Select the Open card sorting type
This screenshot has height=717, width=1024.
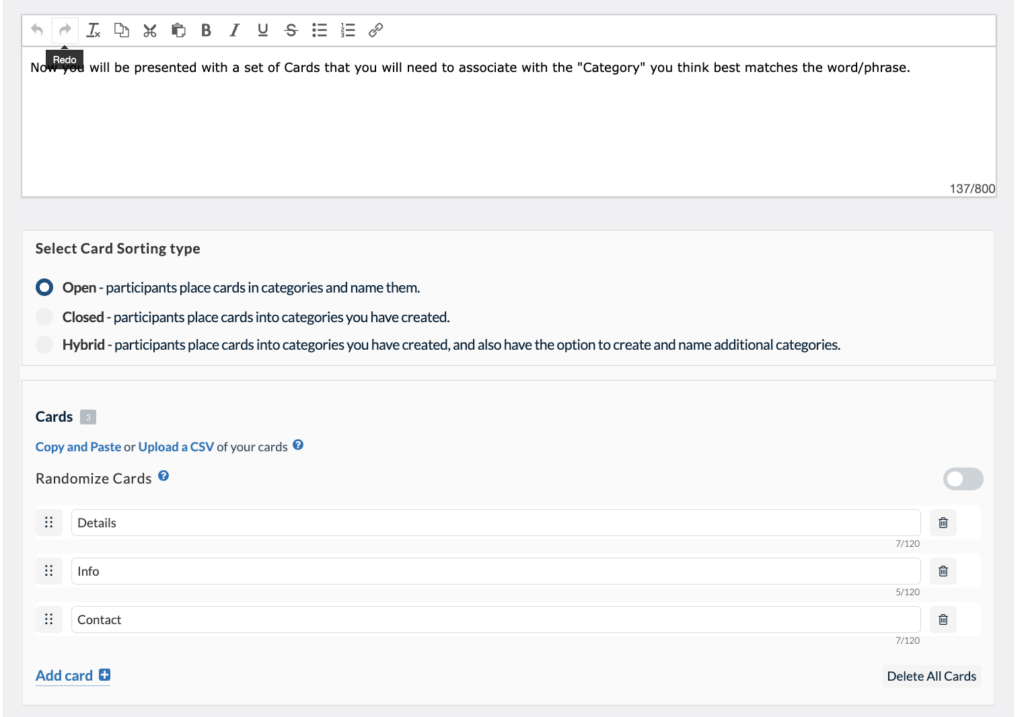click(x=42, y=287)
